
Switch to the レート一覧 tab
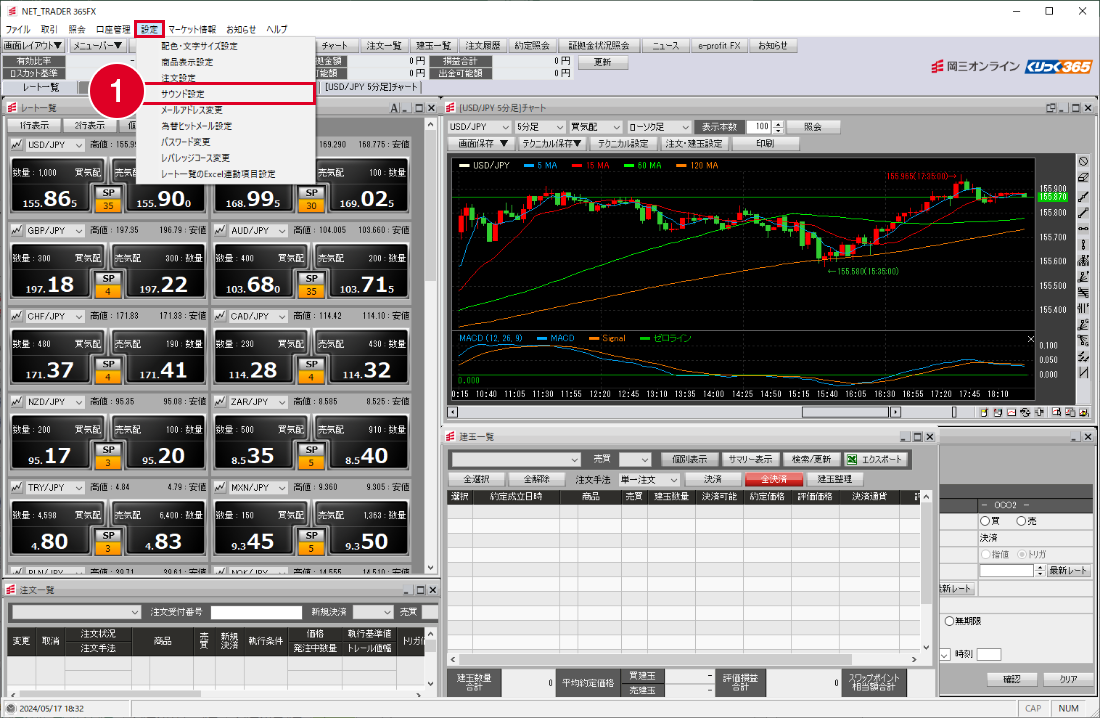click(x=41, y=87)
